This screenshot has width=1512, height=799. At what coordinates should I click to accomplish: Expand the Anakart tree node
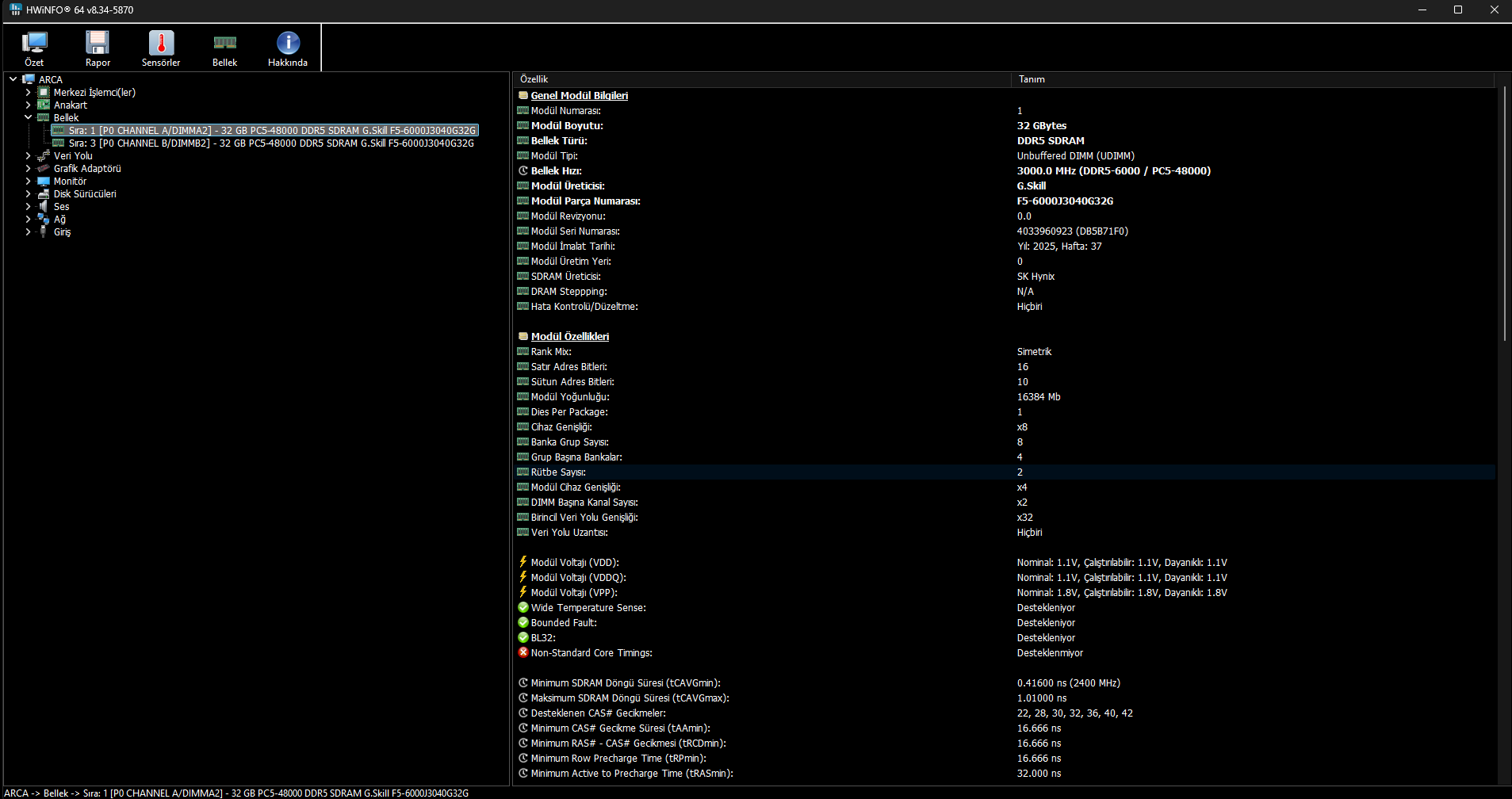click(x=29, y=105)
